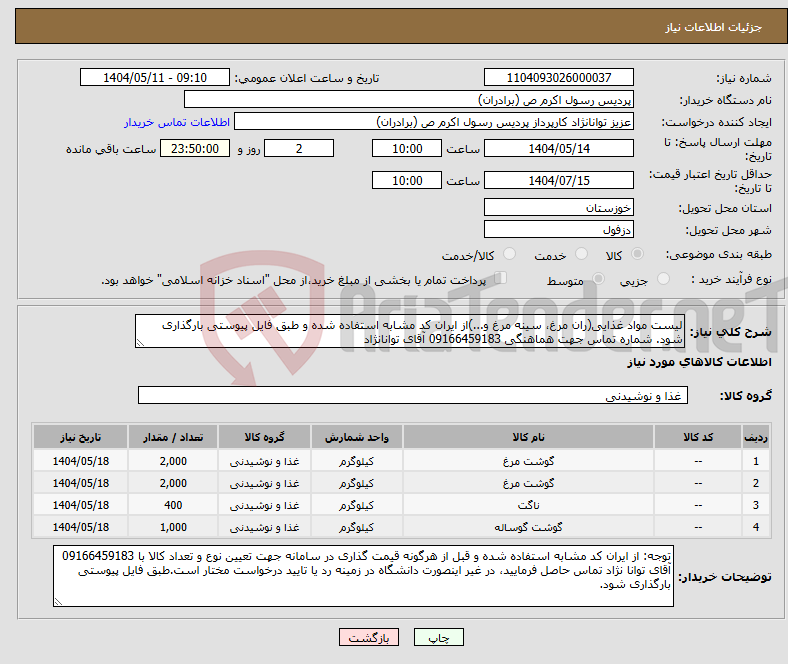Click the quantity 400 cell

(173, 505)
